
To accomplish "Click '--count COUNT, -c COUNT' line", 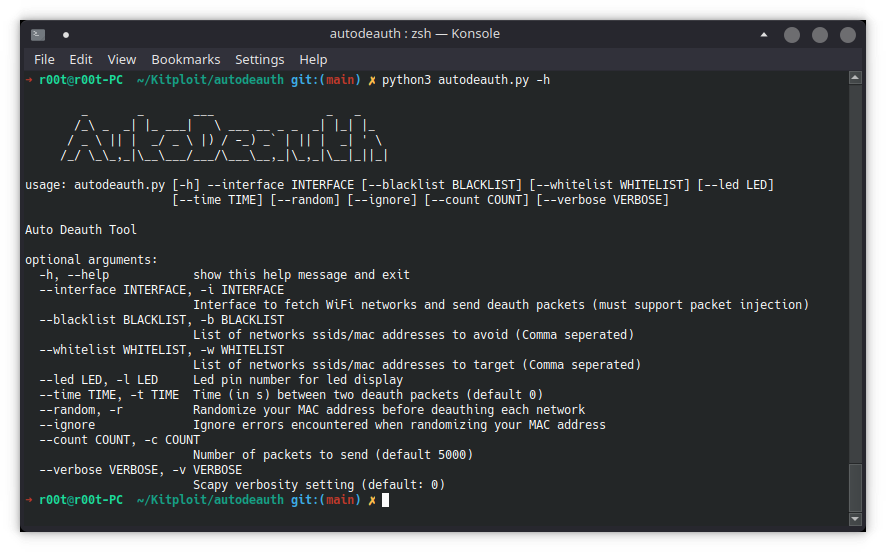I will tap(119, 440).
